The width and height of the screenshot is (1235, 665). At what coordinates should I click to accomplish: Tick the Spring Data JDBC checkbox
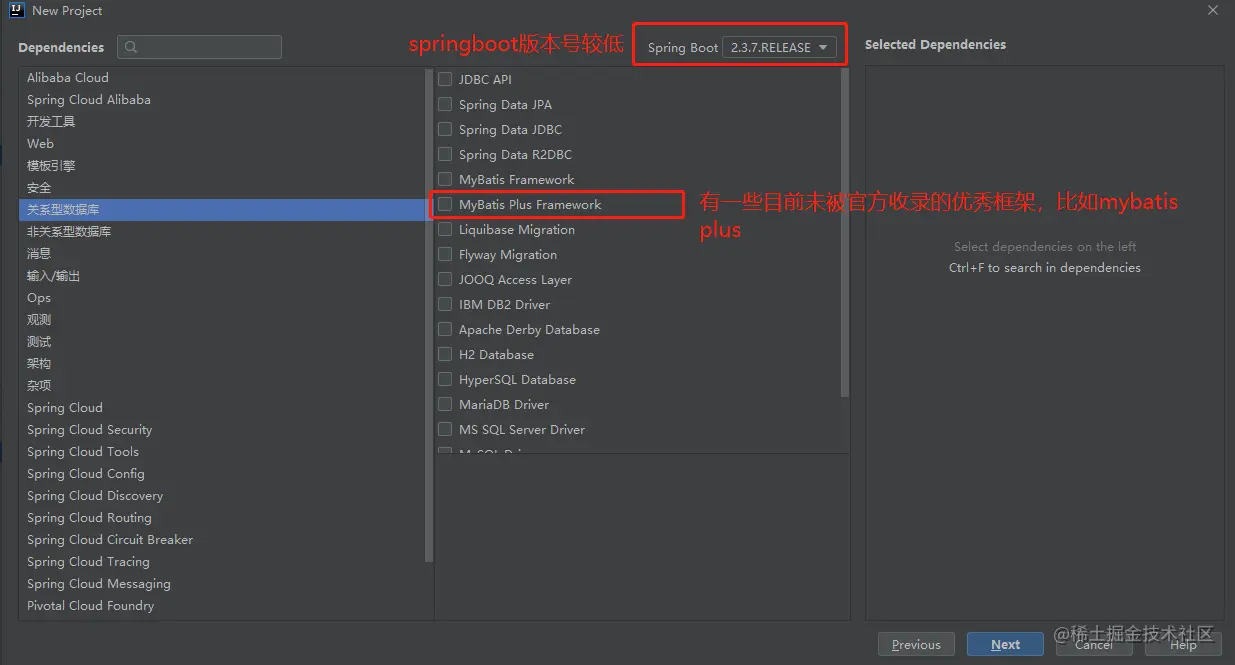(x=445, y=129)
